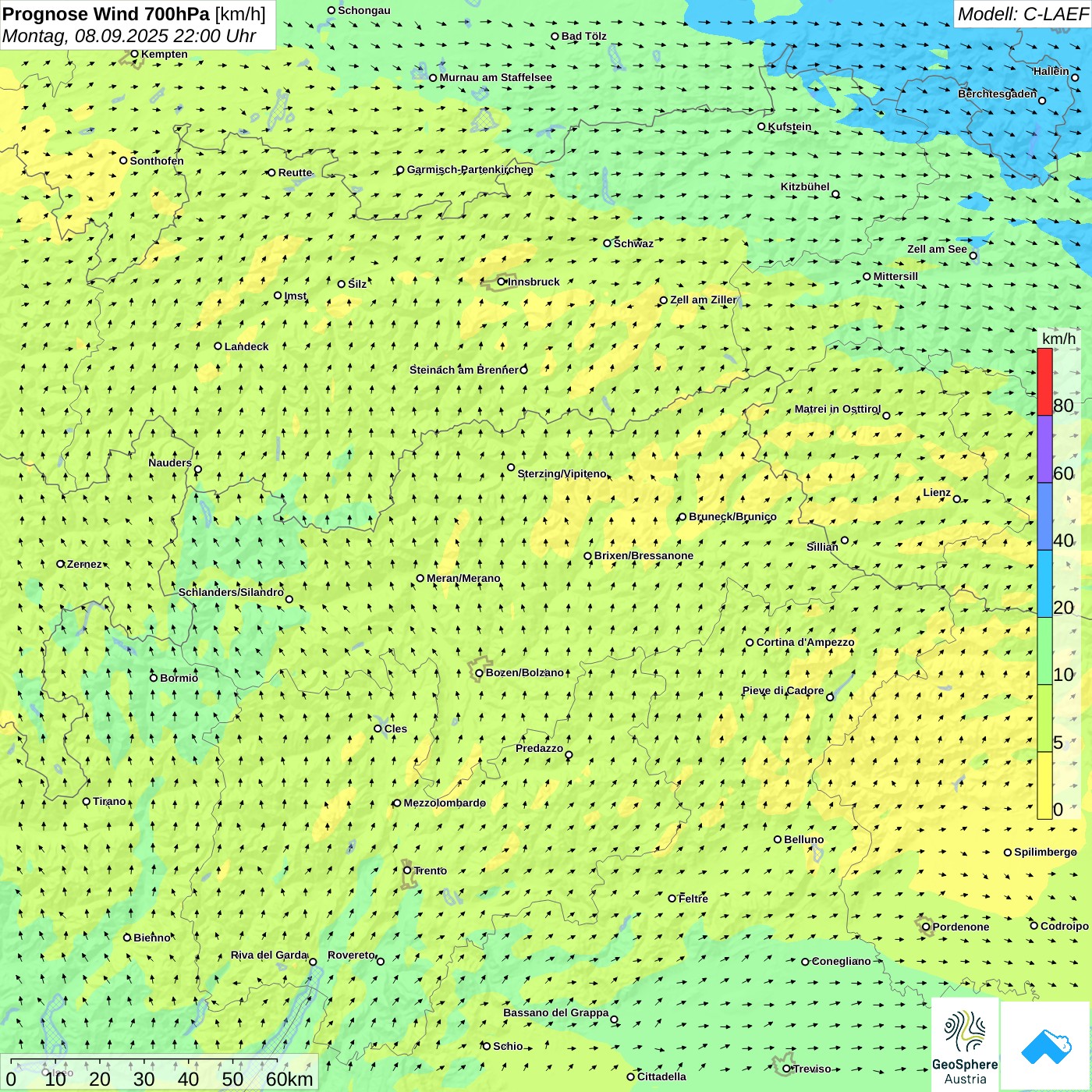Click the 'Mezzolombardo' label
1092x1092 pixels.
(x=445, y=803)
